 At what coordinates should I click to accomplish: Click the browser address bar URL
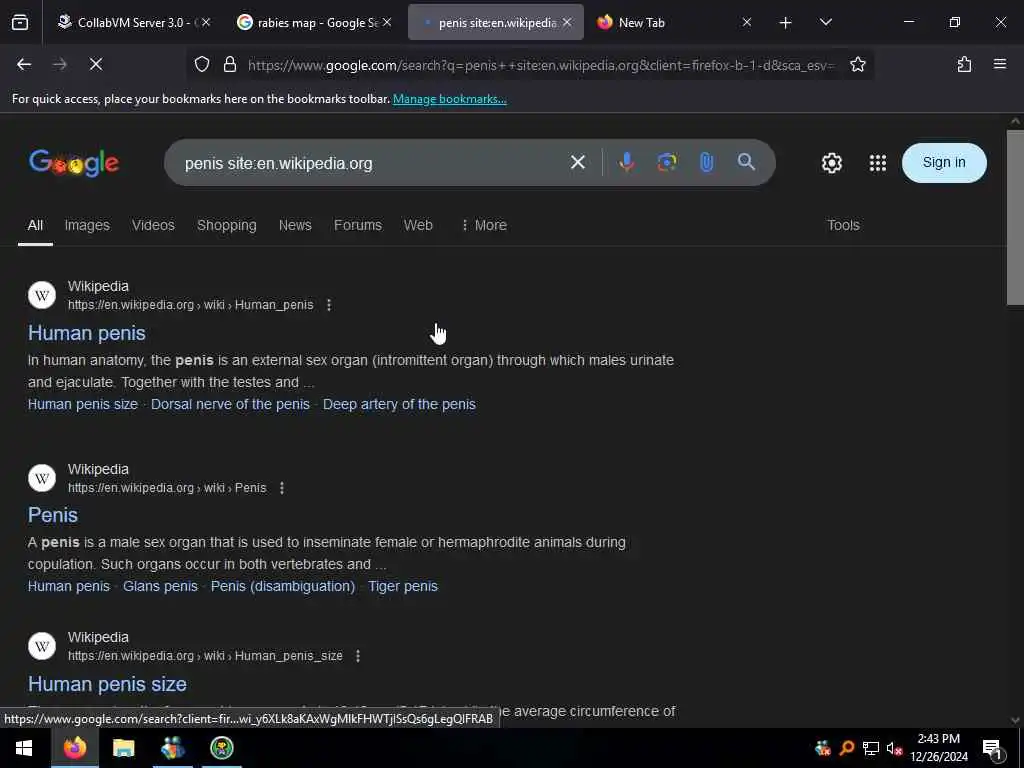point(541,65)
